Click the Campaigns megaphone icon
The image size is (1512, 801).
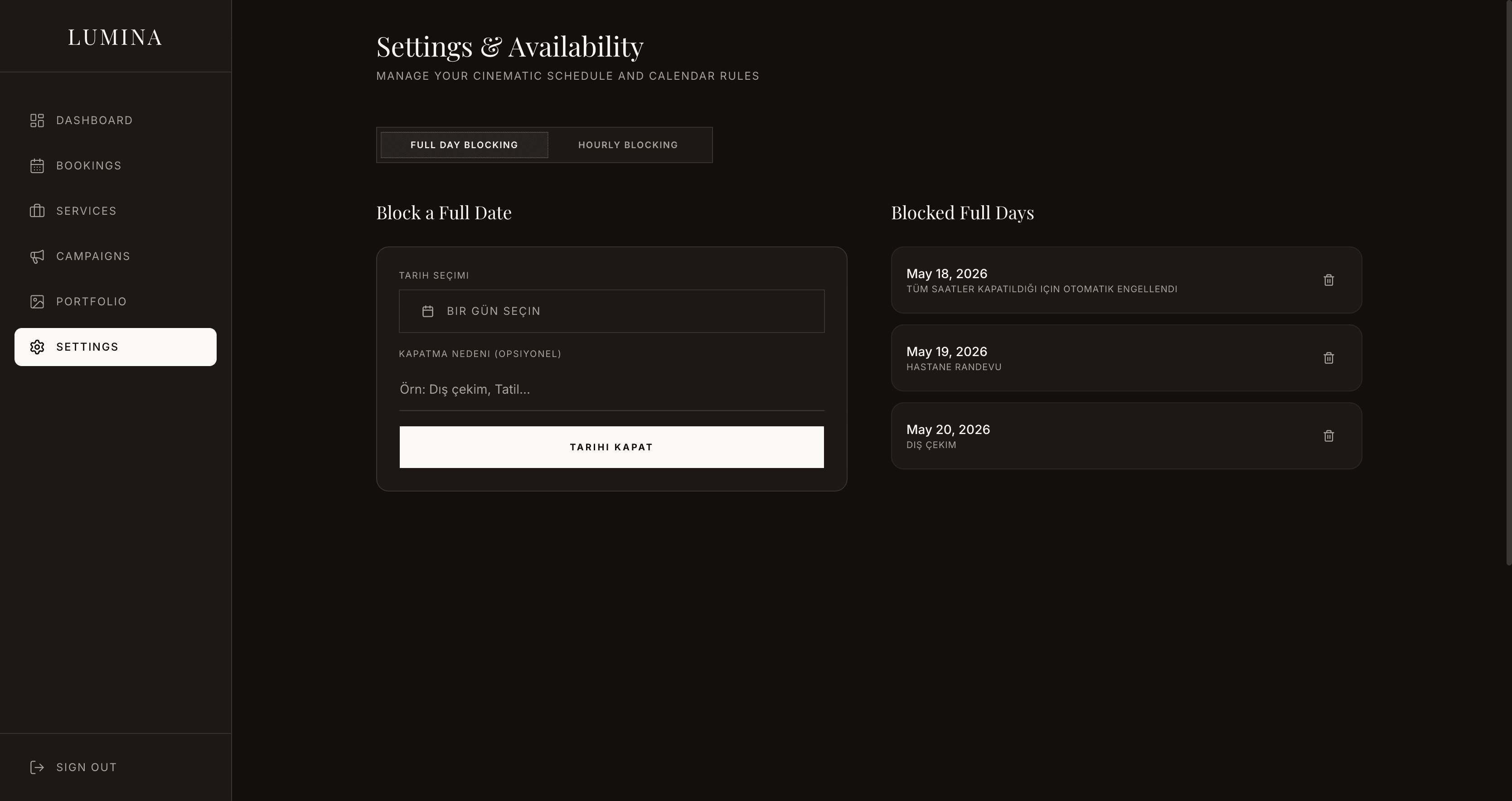(x=37, y=256)
